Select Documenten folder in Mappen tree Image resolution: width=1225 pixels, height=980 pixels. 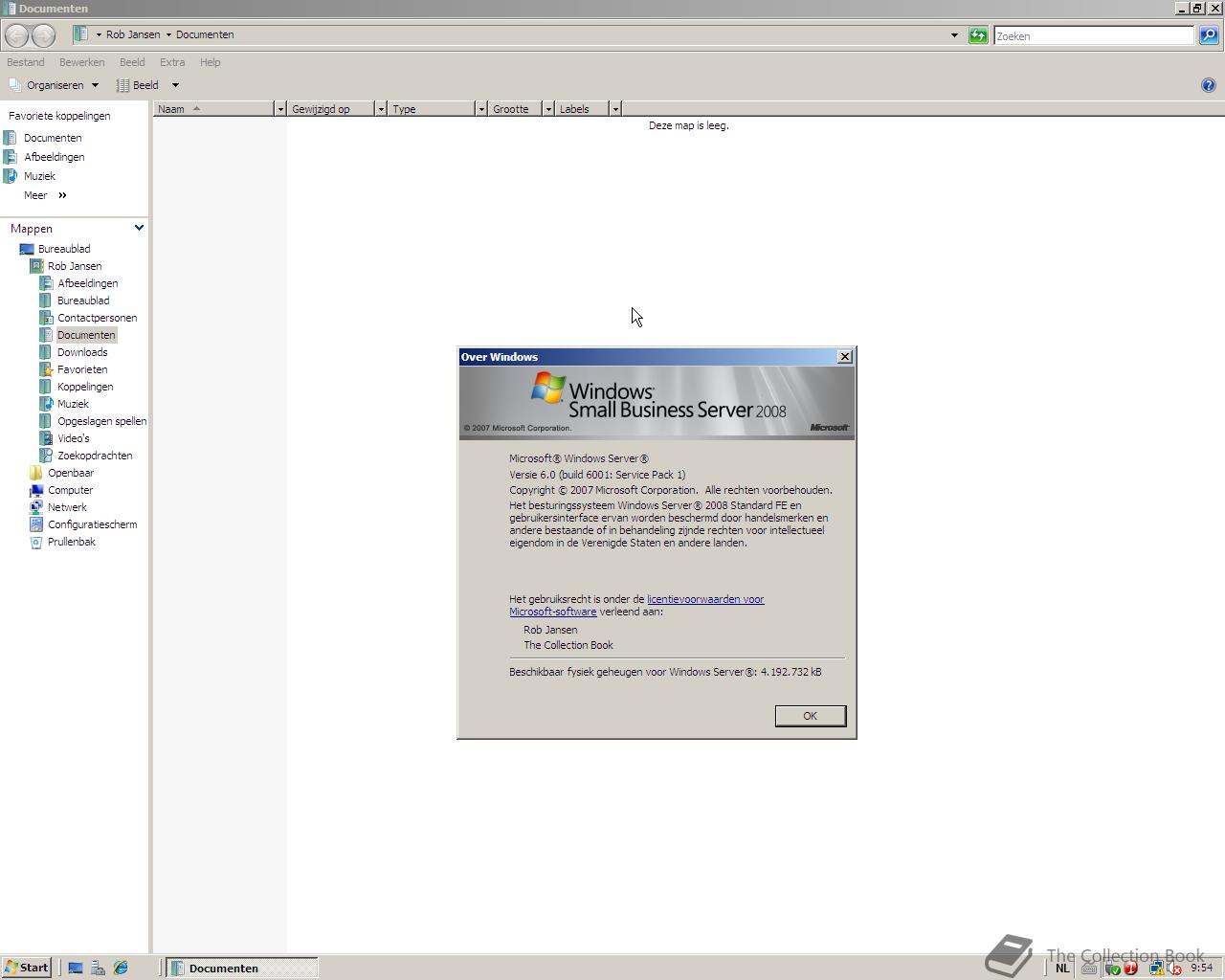click(86, 335)
